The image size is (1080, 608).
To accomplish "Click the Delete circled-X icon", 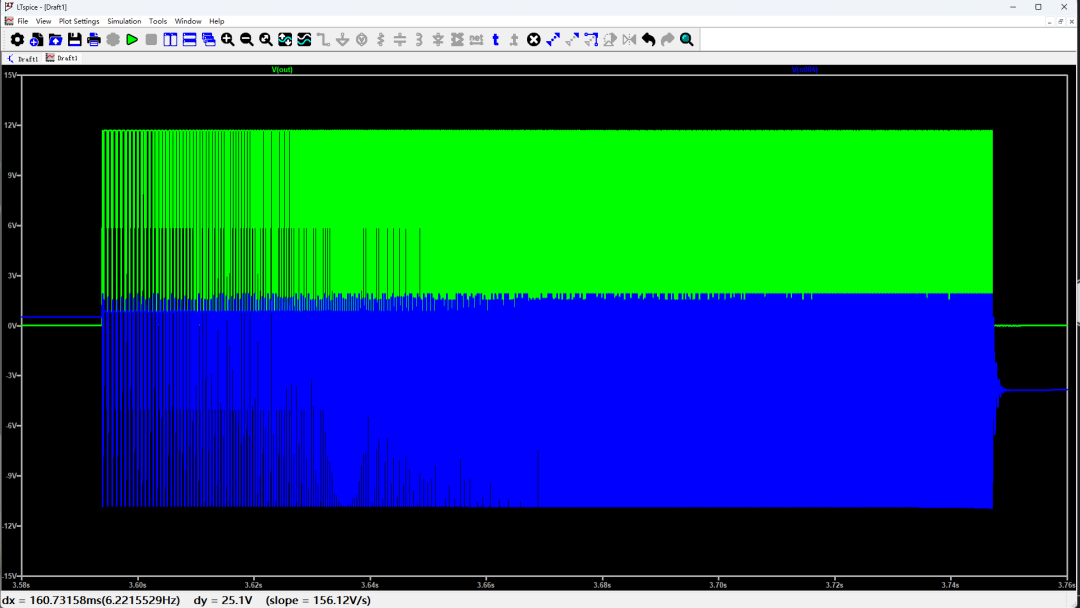I will tap(534, 40).
